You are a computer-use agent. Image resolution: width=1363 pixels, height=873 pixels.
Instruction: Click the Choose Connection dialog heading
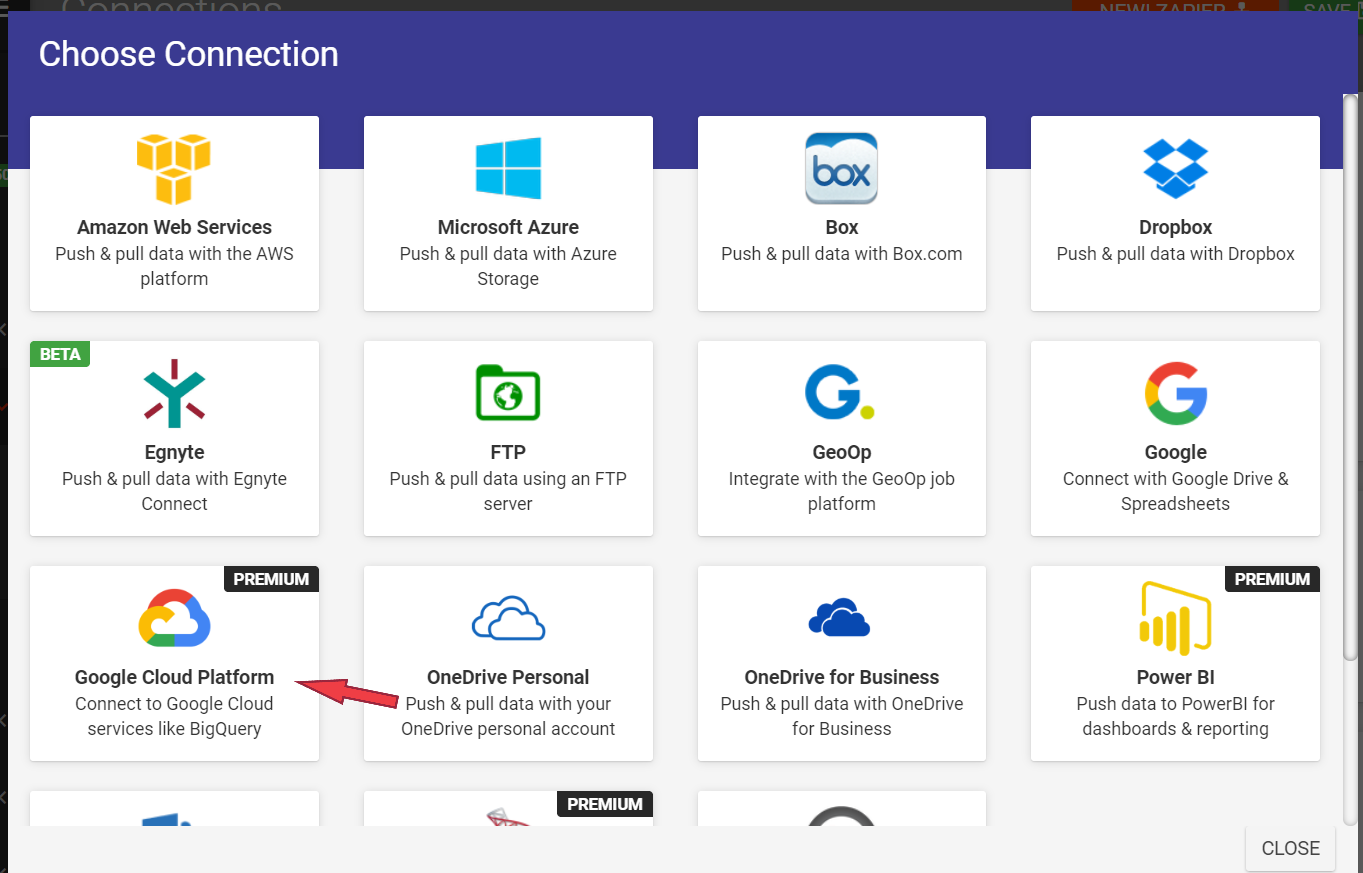[188, 54]
